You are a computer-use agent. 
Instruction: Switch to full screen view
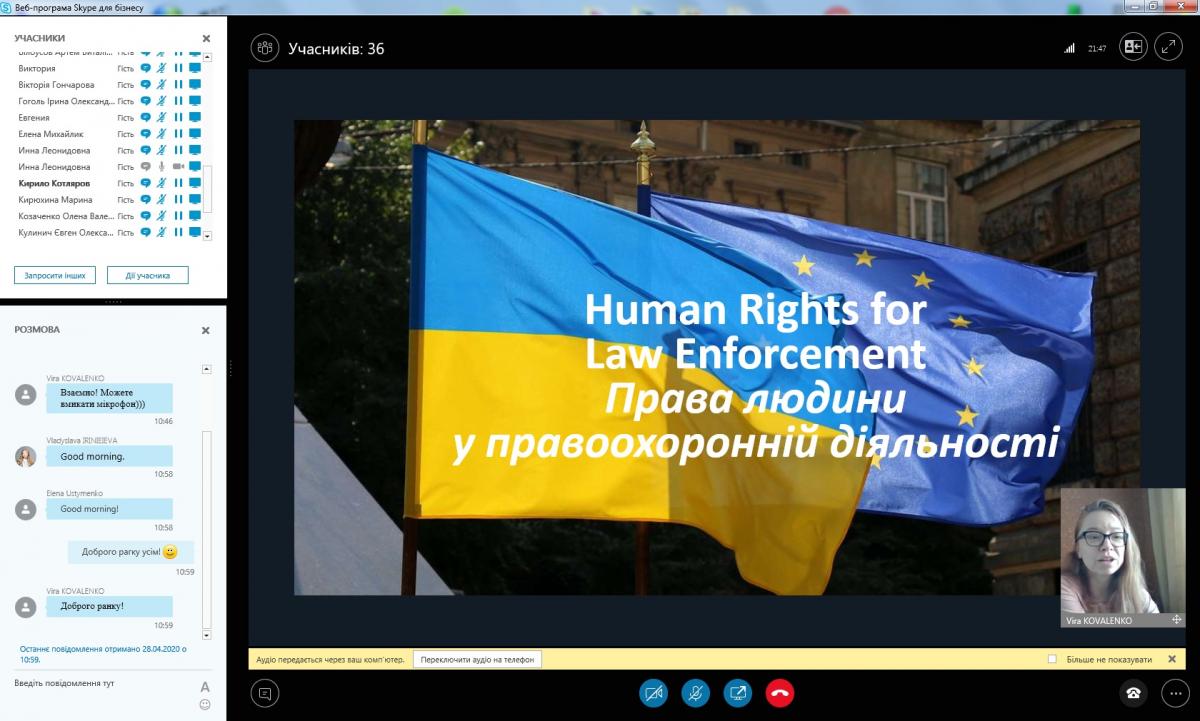pyautogui.click(x=1168, y=47)
